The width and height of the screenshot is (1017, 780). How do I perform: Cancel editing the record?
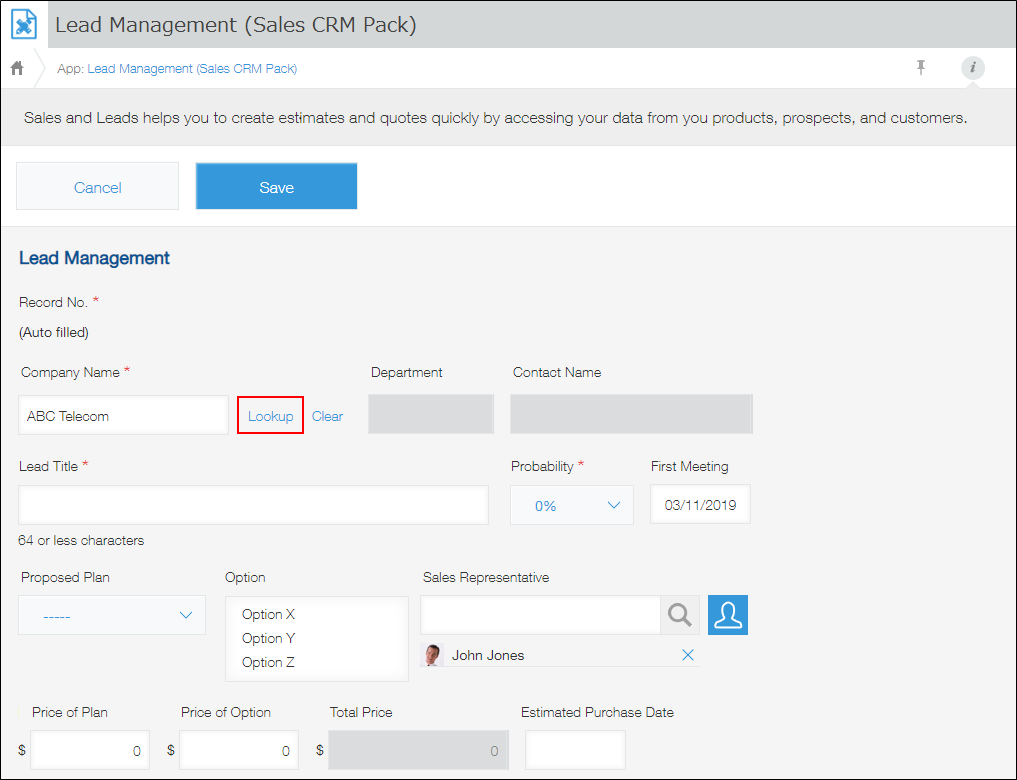(97, 187)
